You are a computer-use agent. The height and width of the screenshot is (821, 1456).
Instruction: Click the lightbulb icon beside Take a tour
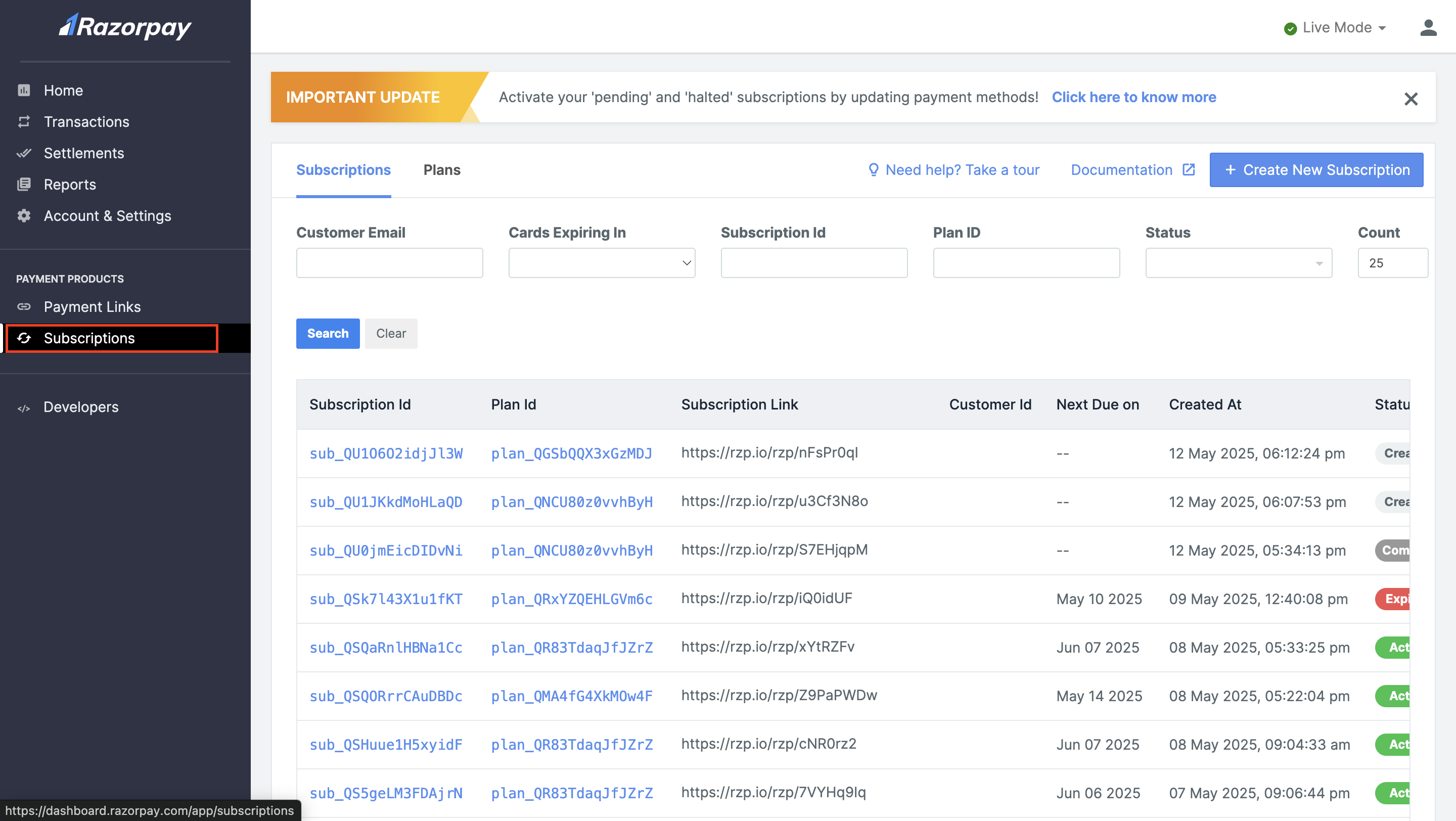(873, 169)
